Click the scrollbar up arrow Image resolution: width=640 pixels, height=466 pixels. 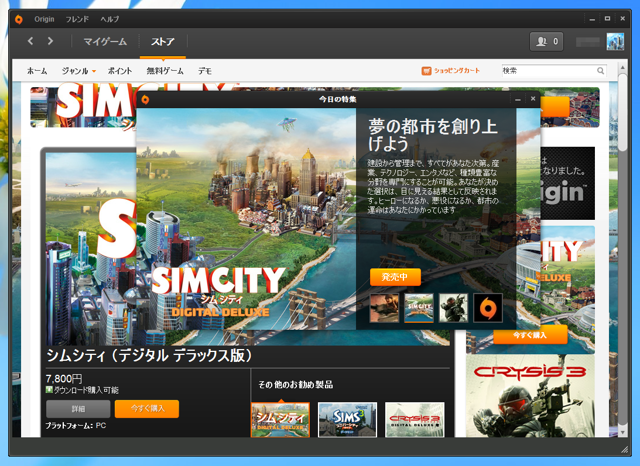click(x=622, y=67)
